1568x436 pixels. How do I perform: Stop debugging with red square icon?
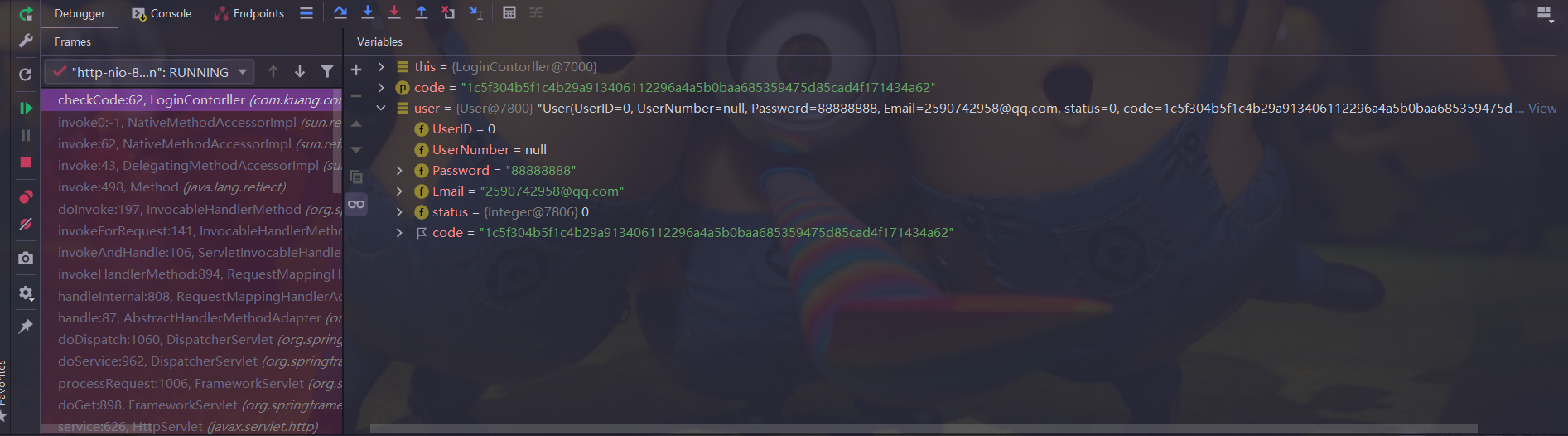pos(26,162)
